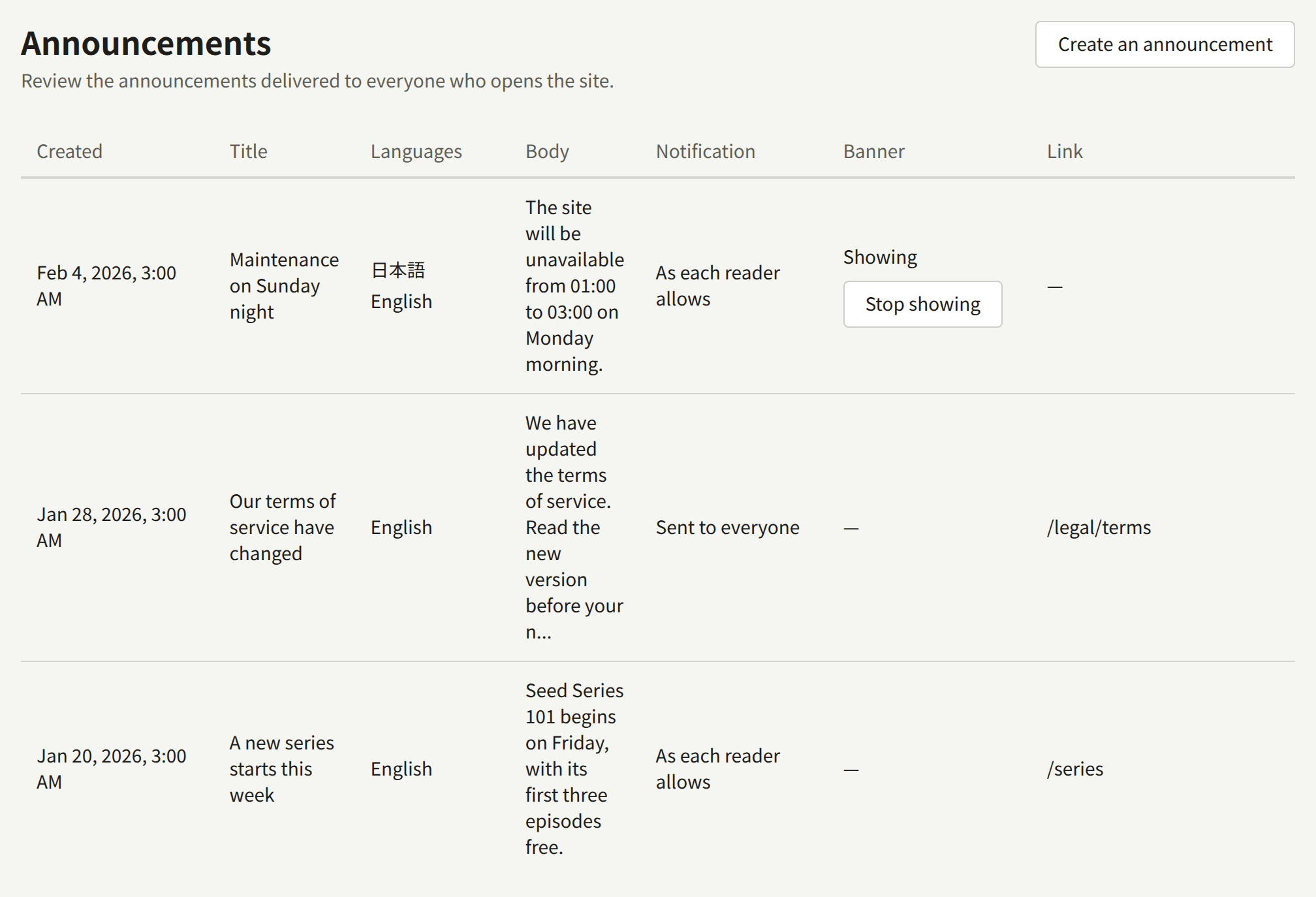Screen dimensions: 1316x897
Task: Click the 'Showing' banner status
Action: (x=880, y=257)
